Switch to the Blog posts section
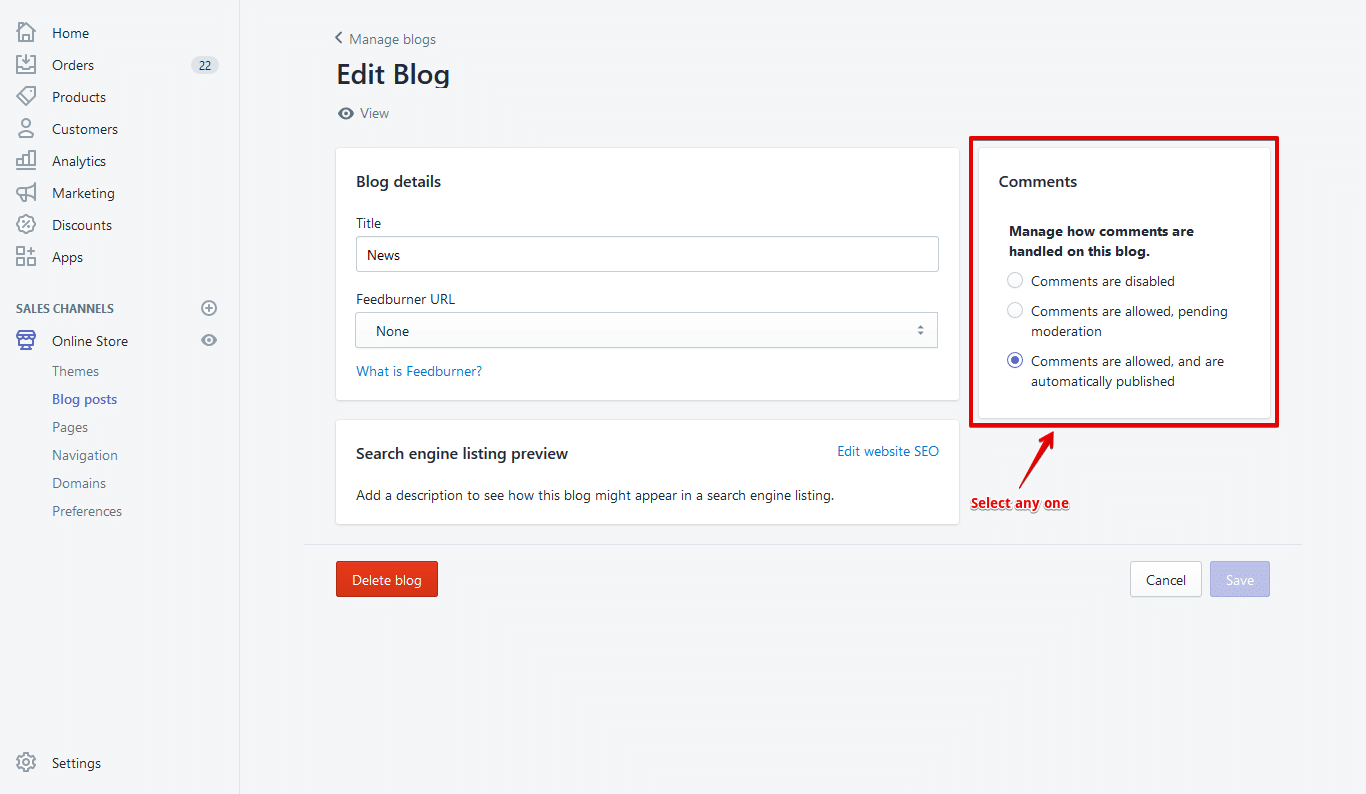 tap(84, 398)
